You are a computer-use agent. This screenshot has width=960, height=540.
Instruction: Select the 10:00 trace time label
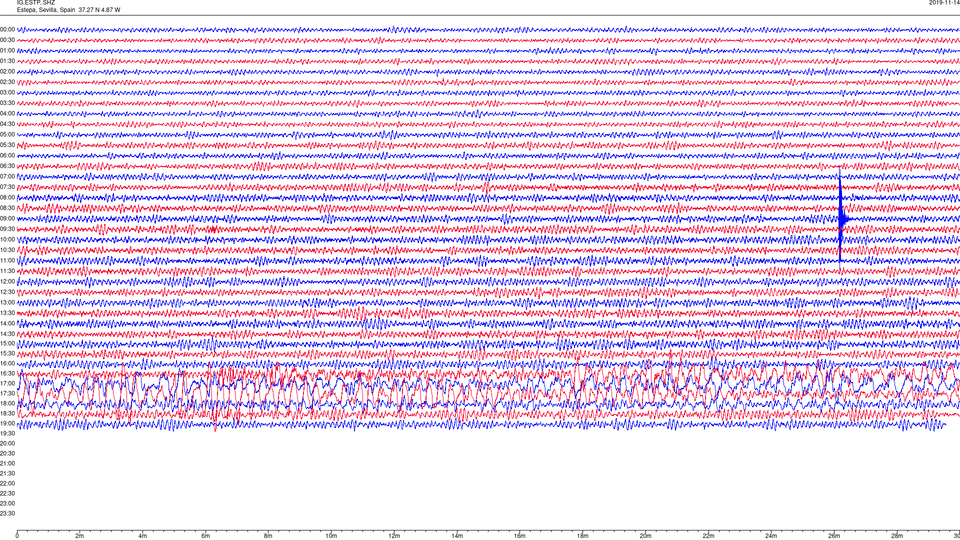click(x=7, y=239)
